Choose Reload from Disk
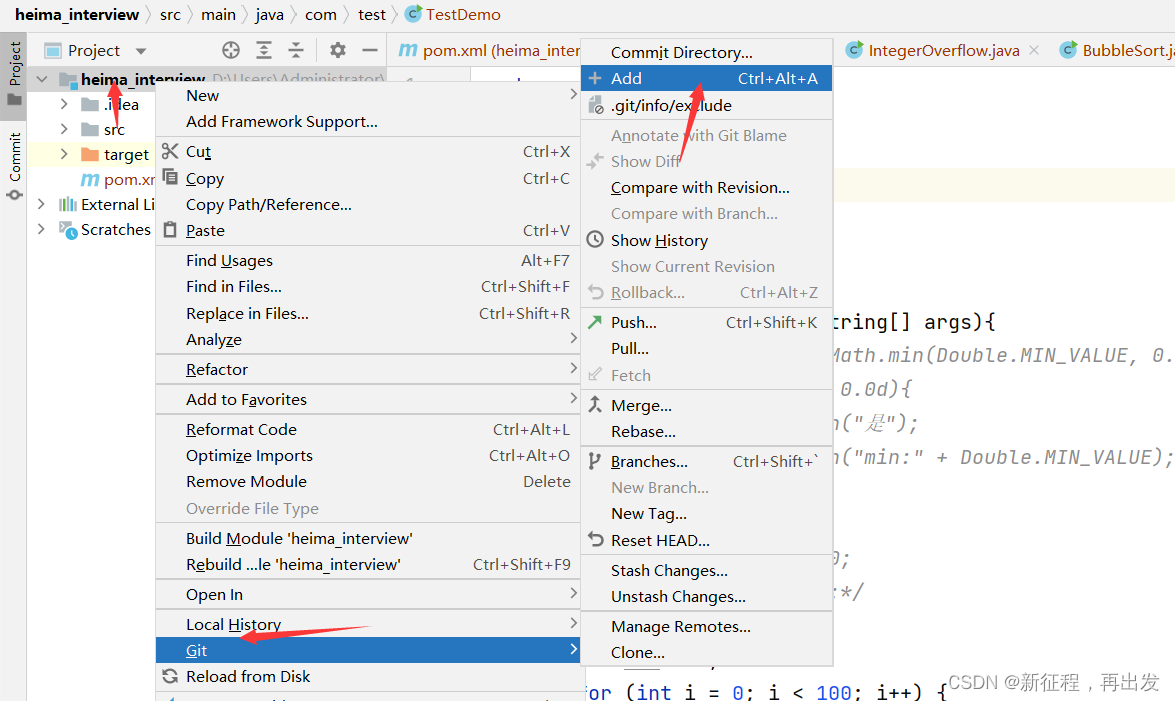The image size is (1175, 701). click(368, 676)
